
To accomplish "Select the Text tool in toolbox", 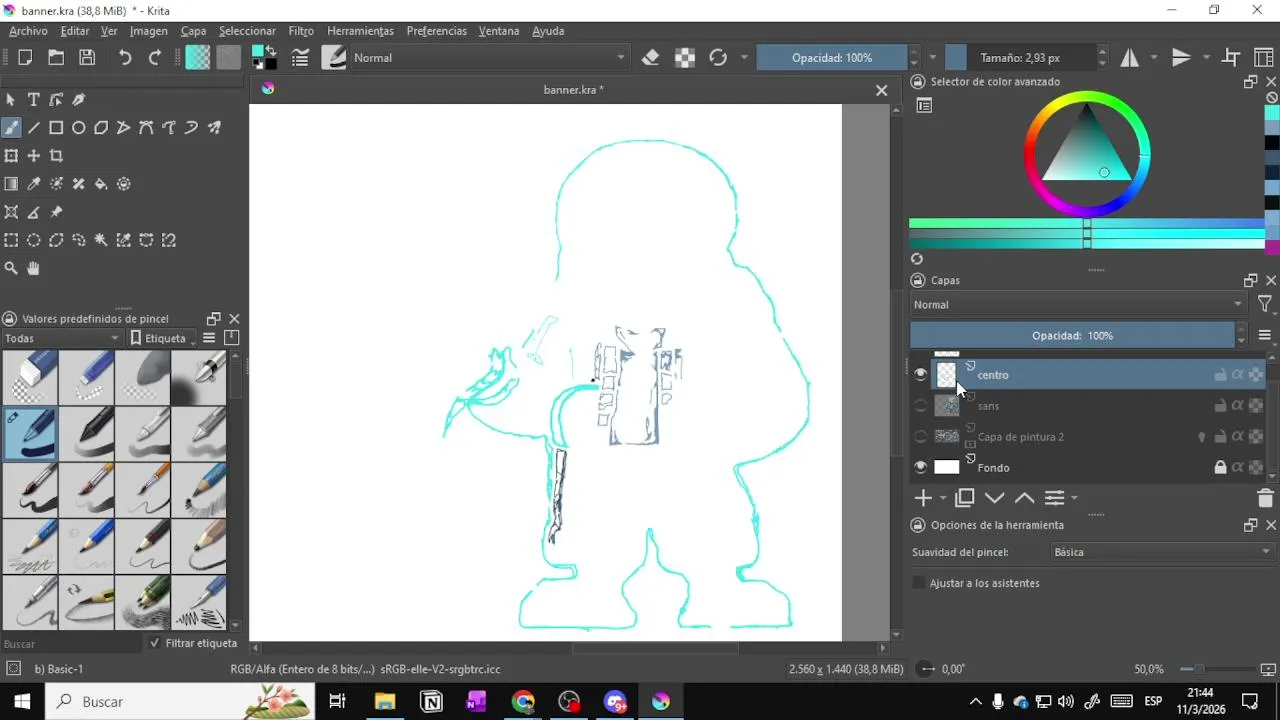I will 33,99.
